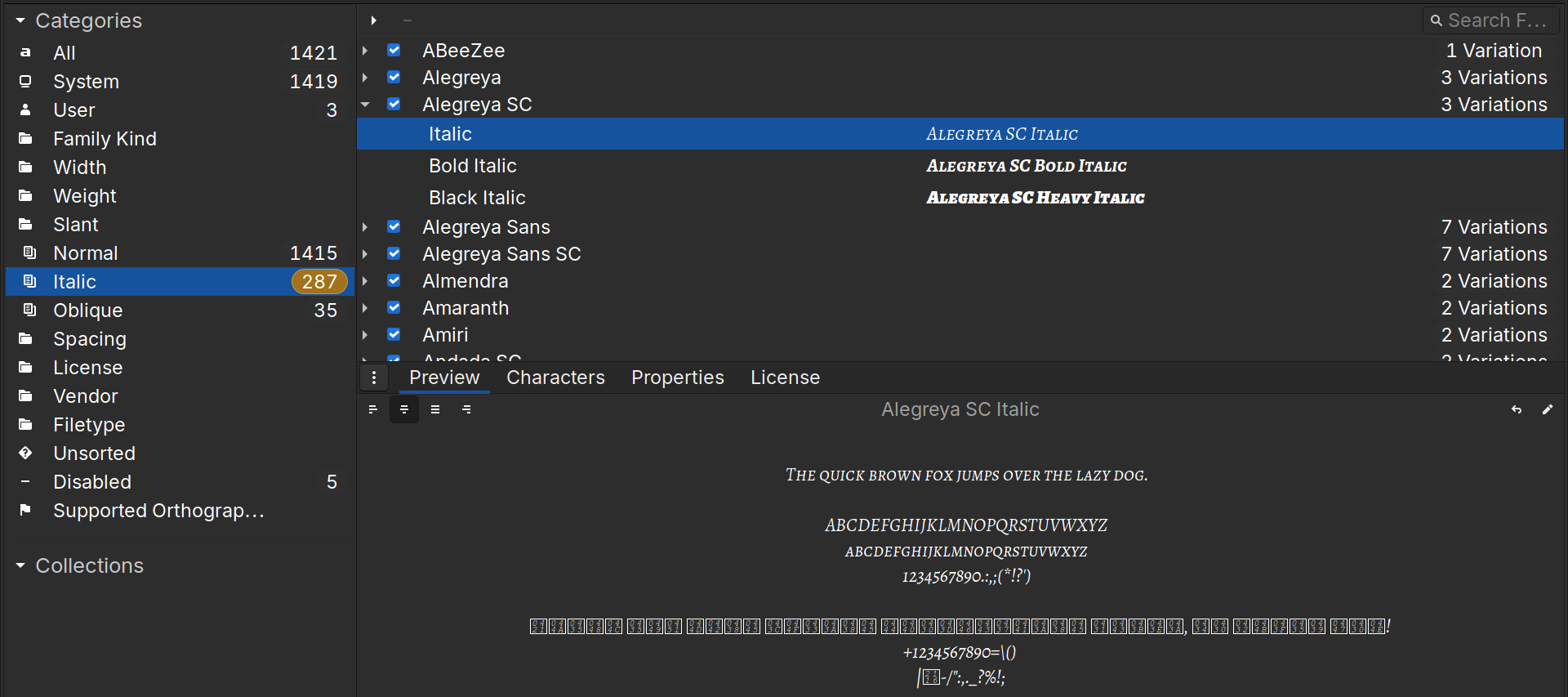Expand the Alegreya Sans SC family
The width and height of the screenshot is (1568, 697).
[365, 254]
